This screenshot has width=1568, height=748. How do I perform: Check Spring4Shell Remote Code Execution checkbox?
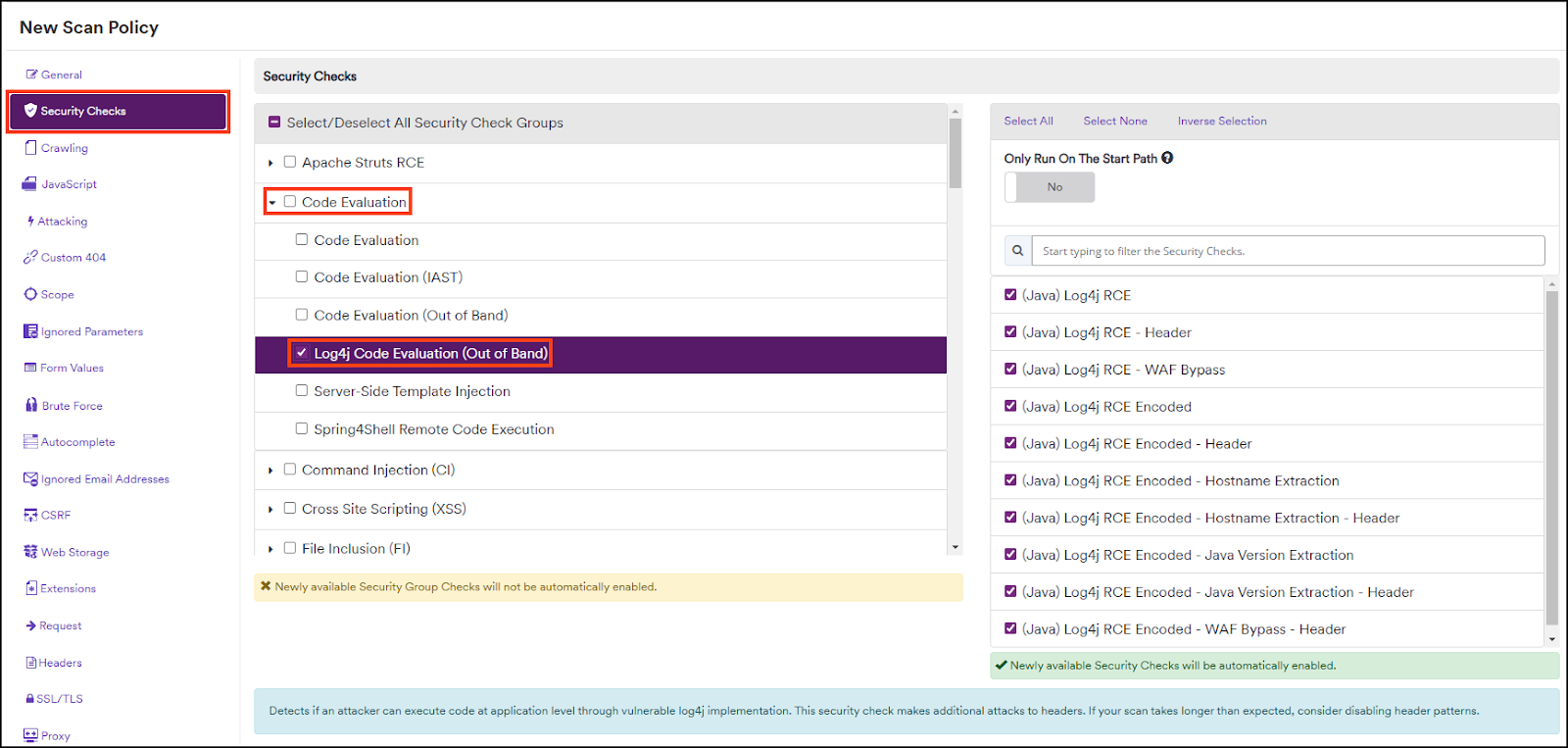[302, 428]
